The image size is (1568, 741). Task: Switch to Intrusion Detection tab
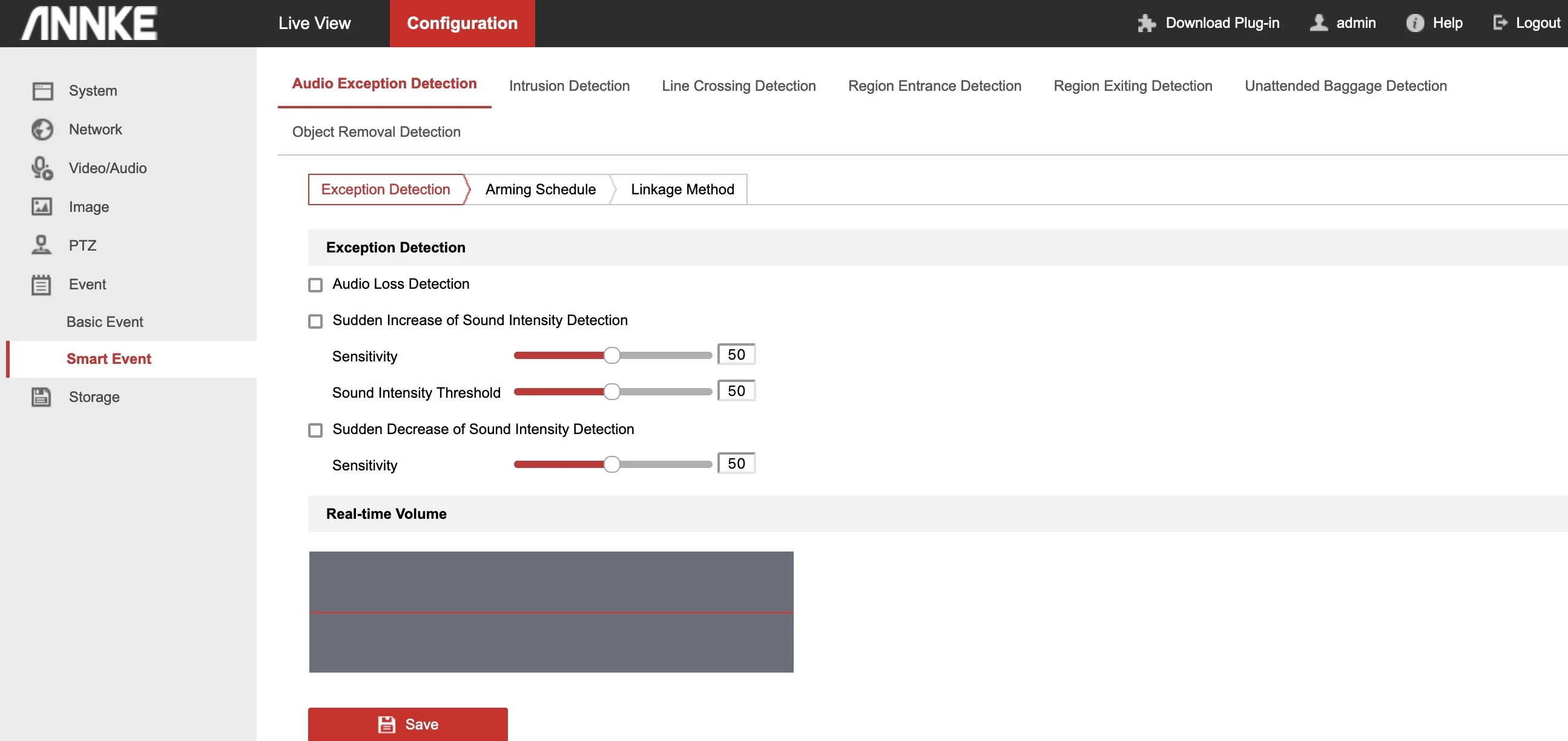[568, 86]
